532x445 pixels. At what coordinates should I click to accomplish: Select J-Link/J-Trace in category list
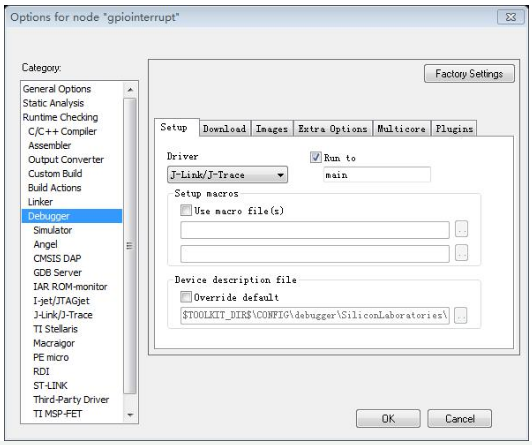tap(63, 315)
